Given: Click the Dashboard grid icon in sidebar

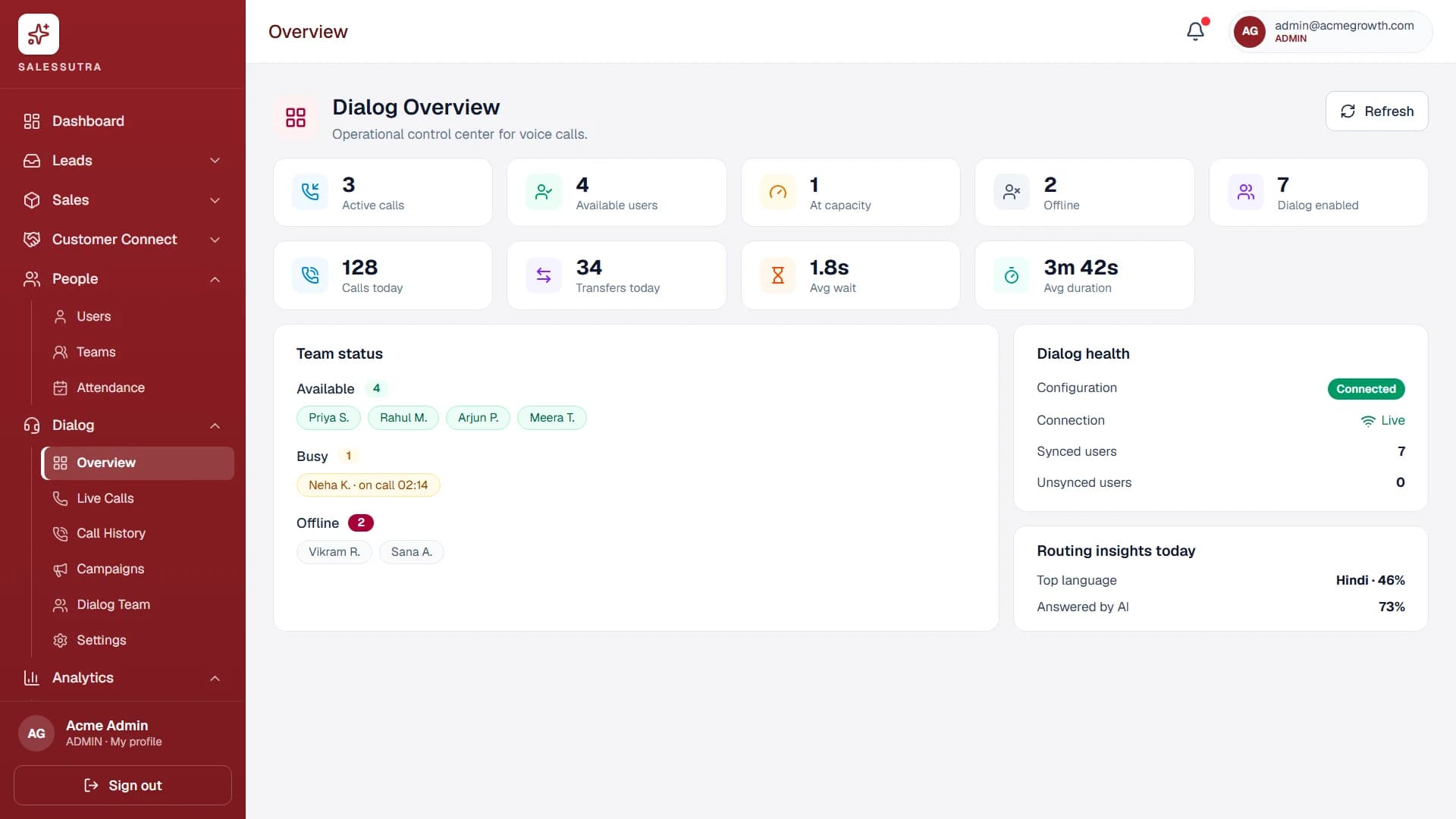Looking at the screenshot, I should 32,121.
